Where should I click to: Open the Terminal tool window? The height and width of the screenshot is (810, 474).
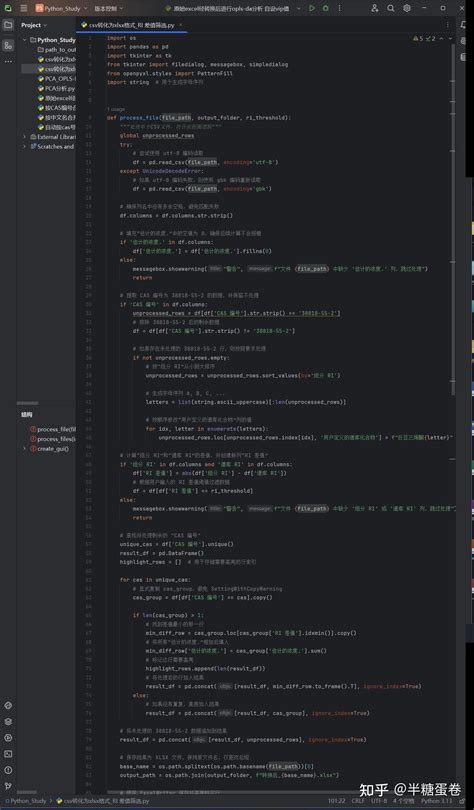[8, 754]
